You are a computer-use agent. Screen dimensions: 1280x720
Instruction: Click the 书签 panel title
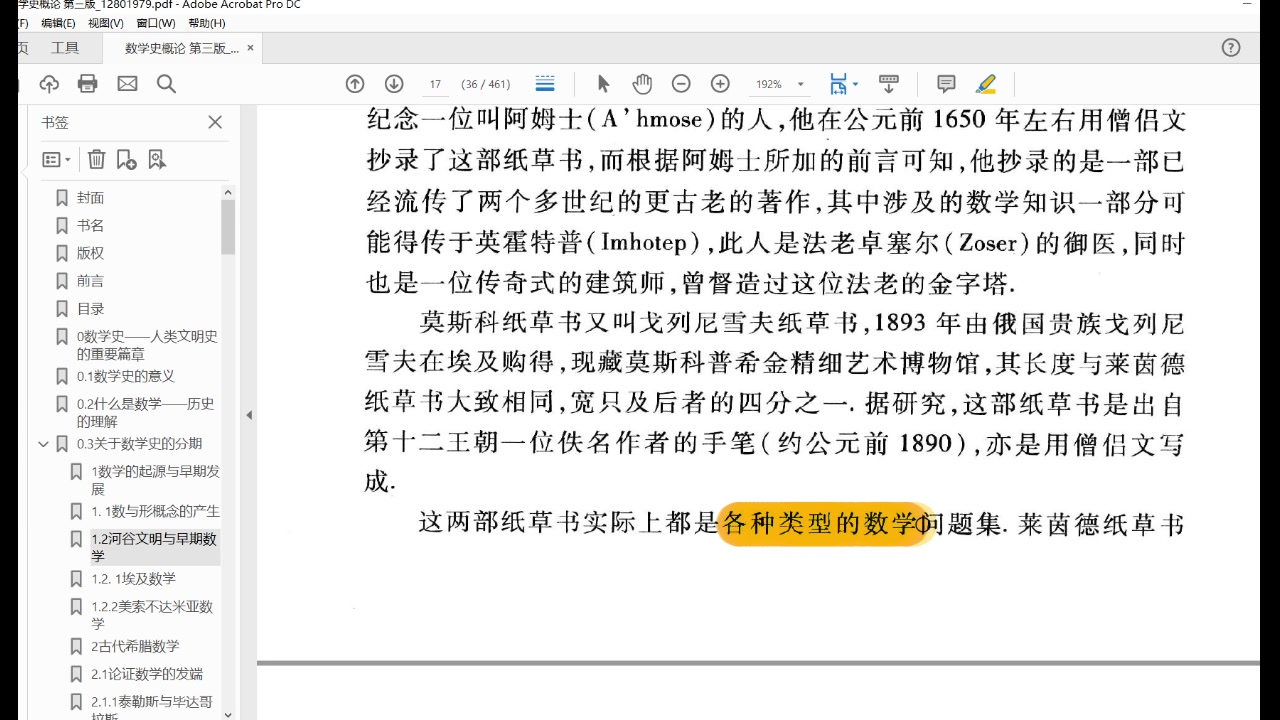55,122
